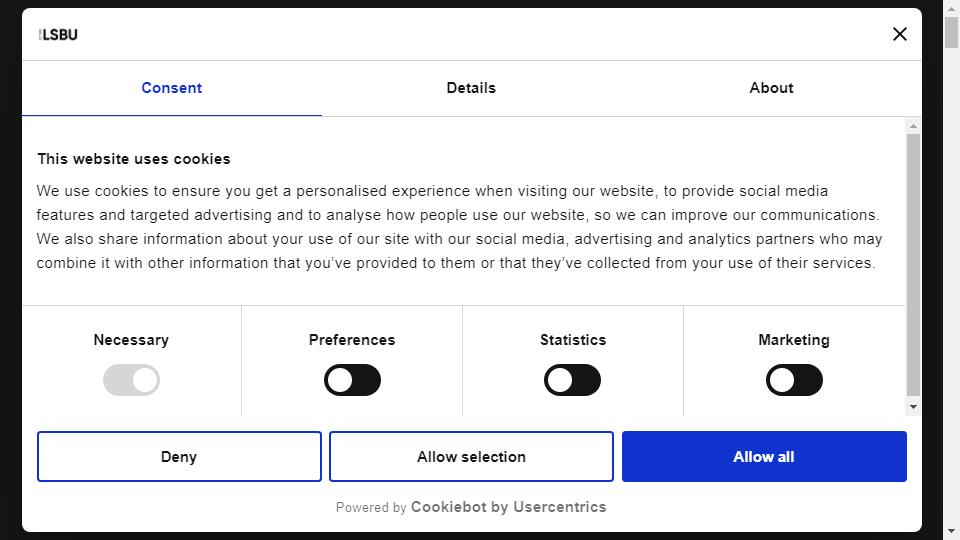Screen dimensions: 960x540
Task: Click the page scrollbar up arrow
Action: [951, 8]
